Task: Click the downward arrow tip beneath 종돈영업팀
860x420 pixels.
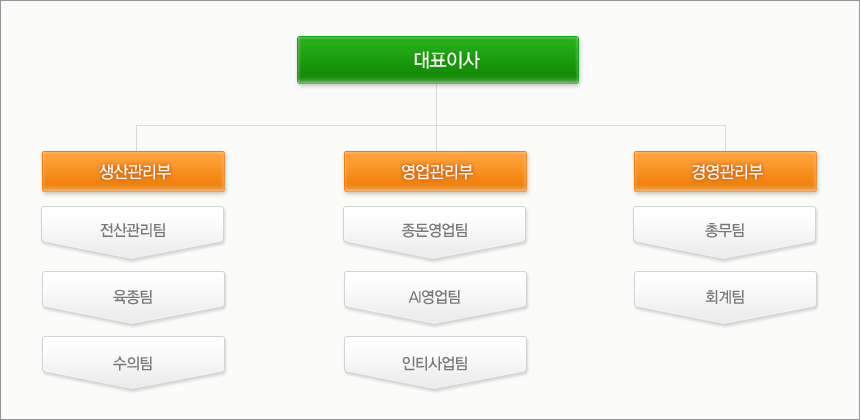Action: pos(434,254)
